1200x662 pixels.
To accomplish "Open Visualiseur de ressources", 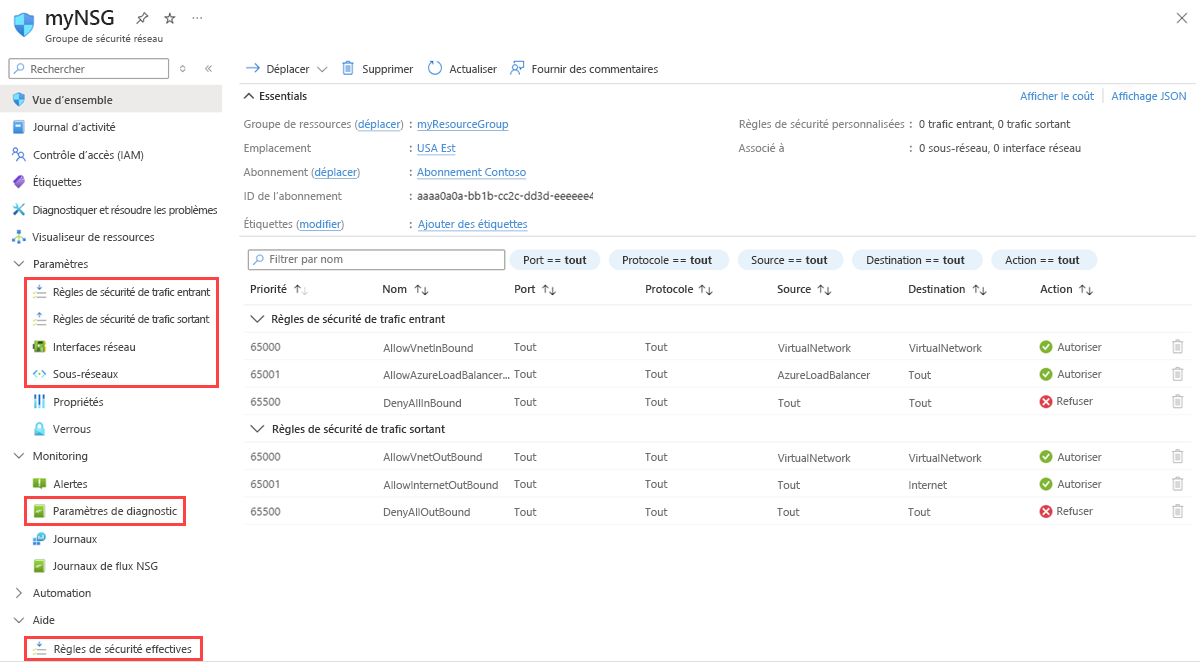I will pyautogui.click(x=98, y=237).
